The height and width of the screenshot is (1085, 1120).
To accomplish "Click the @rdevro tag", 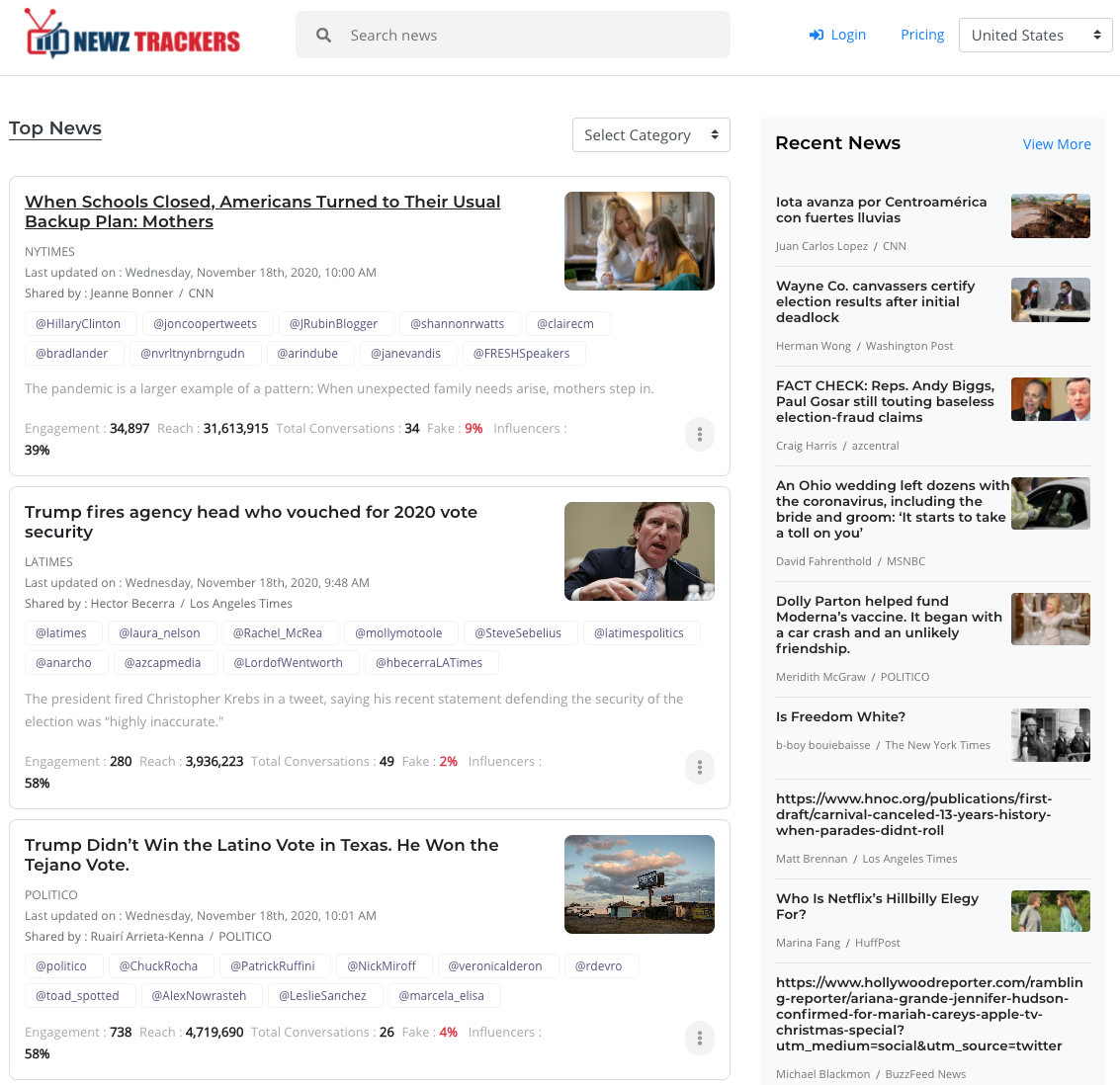I will coord(599,965).
